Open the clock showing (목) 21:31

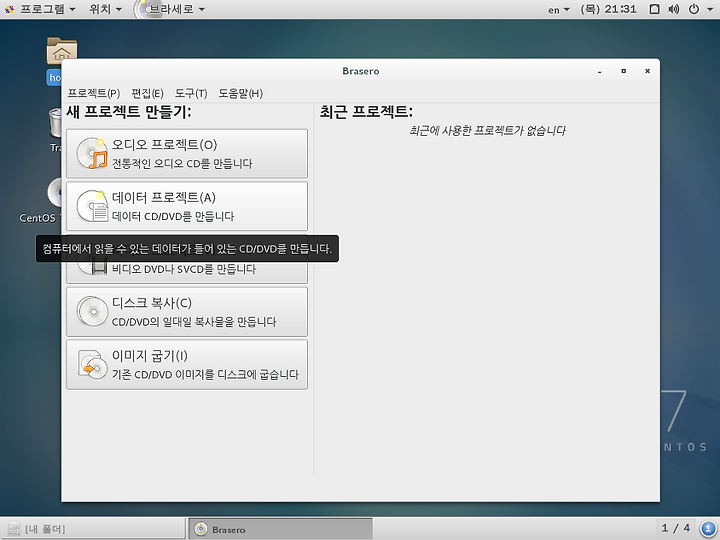pyautogui.click(x=608, y=9)
